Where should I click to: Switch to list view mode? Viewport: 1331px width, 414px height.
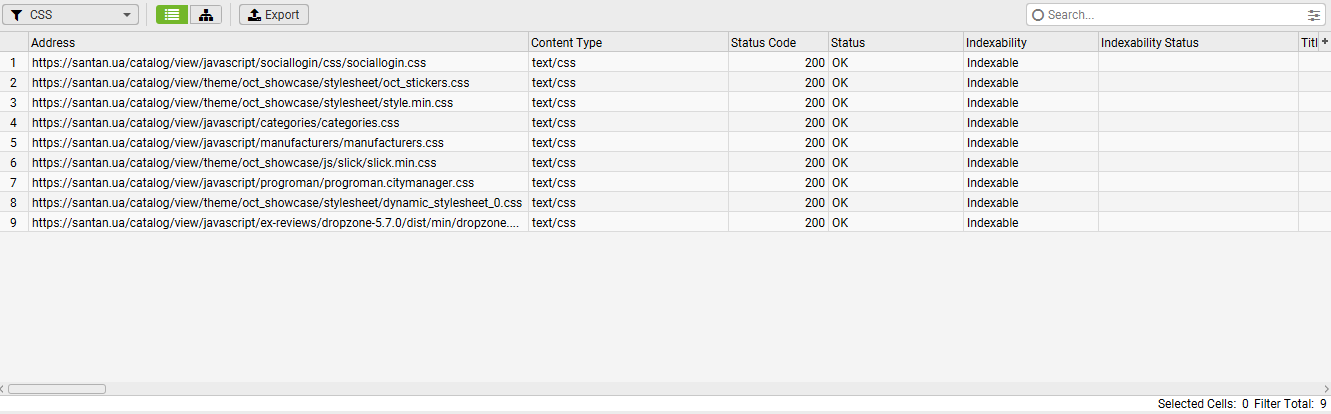pyautogui.click(x=171, y=15)
